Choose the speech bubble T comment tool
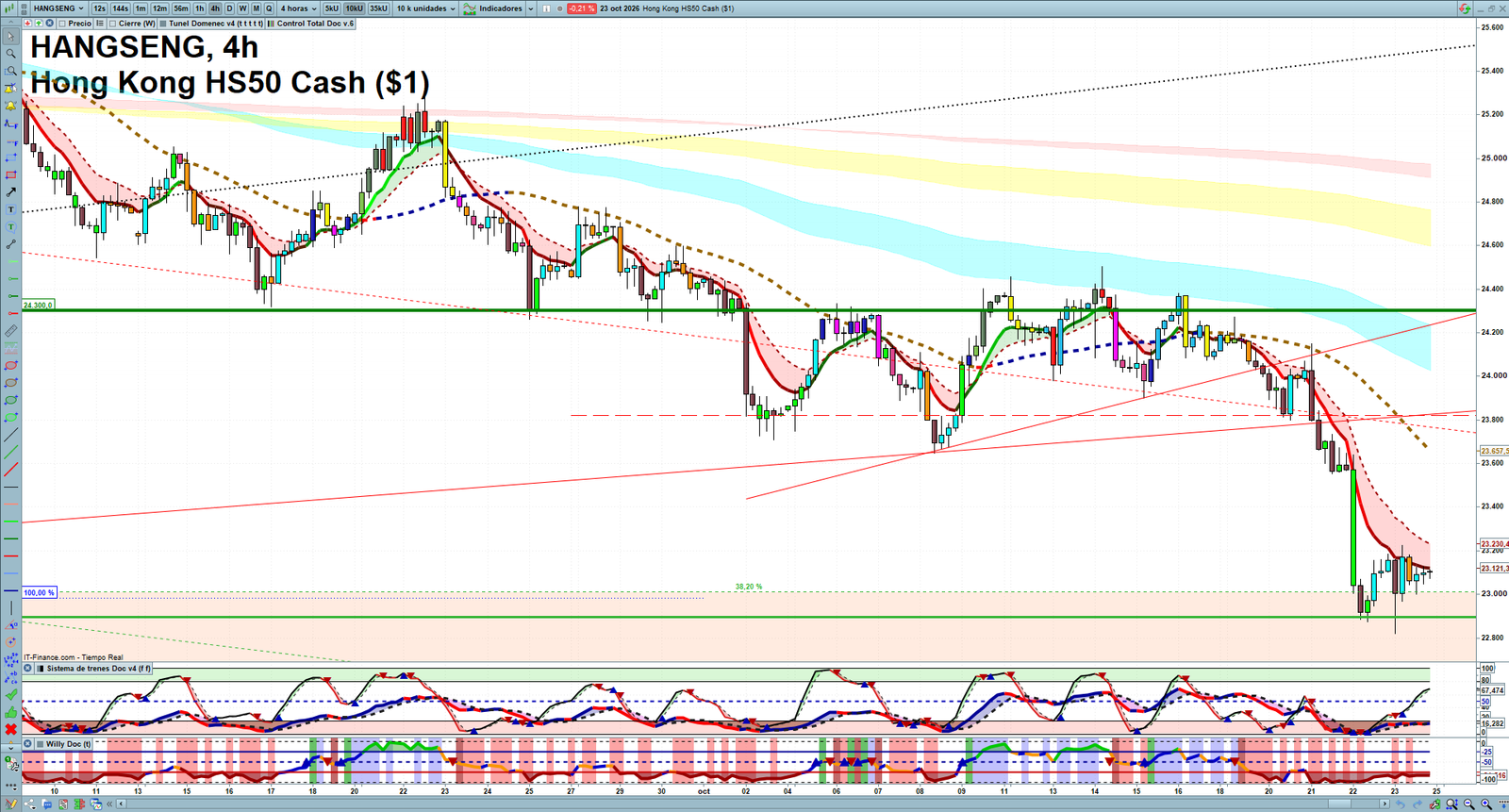1509x812 pixels. coord(10,227)
